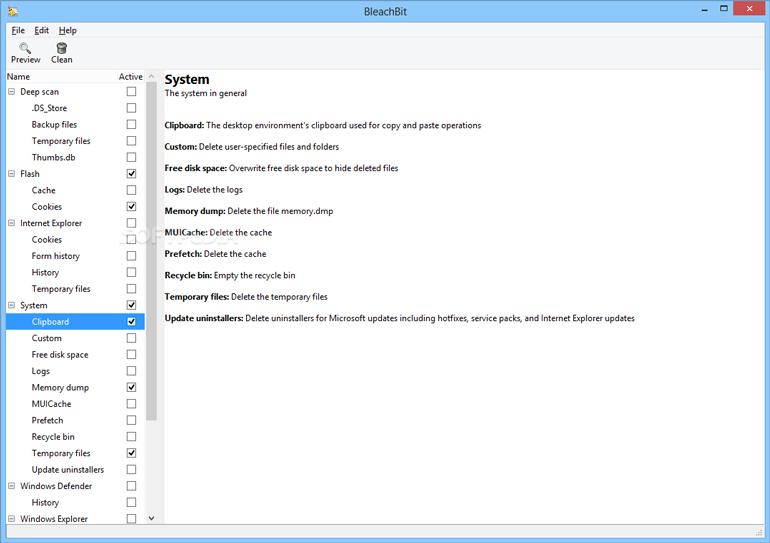Click the Clean trash can icon
This screenshot has height=543, width=770.
(x=61, y=48)
